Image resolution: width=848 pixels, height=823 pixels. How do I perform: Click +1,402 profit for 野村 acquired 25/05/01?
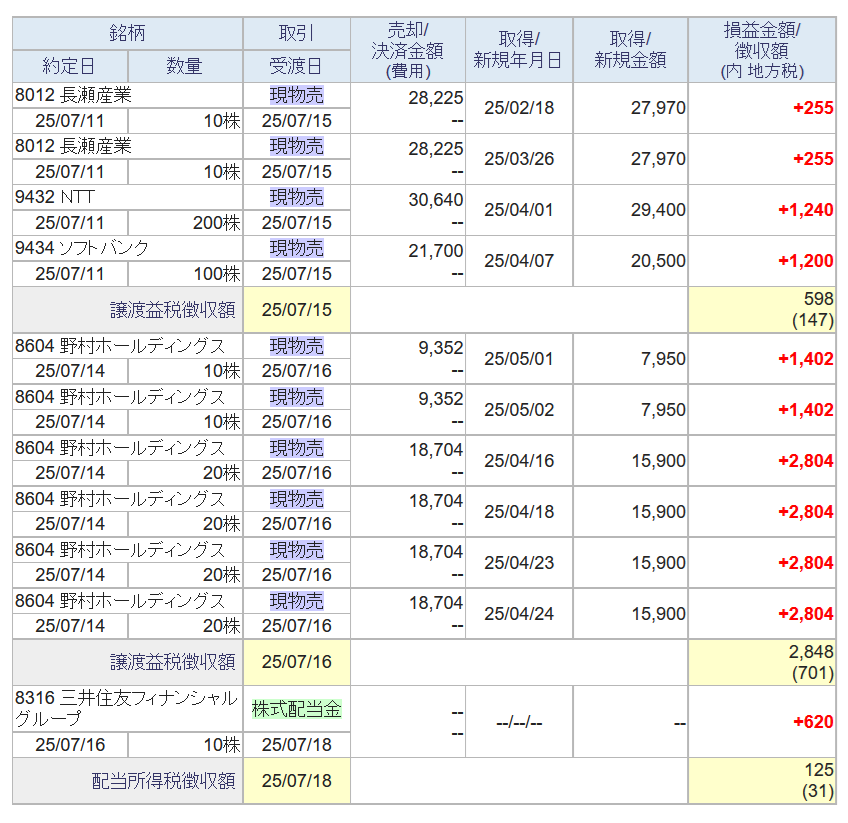tap(805, 359)
